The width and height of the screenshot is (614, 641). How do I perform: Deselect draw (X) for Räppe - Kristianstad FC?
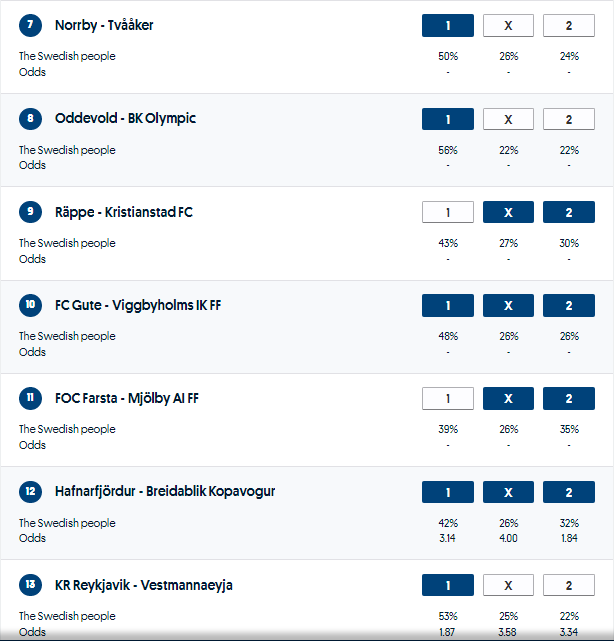click(x=508, y=213)
